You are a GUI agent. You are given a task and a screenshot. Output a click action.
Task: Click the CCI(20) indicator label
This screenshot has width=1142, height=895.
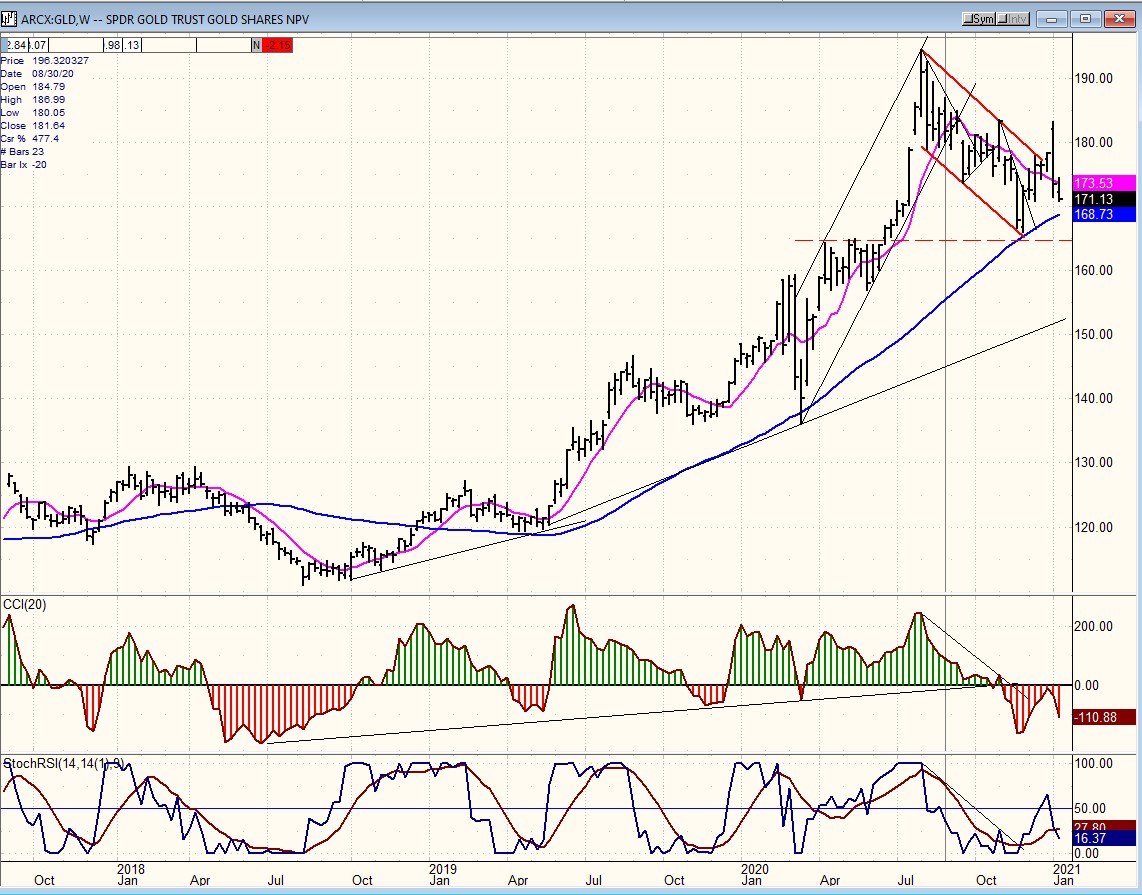coord(24,604)
